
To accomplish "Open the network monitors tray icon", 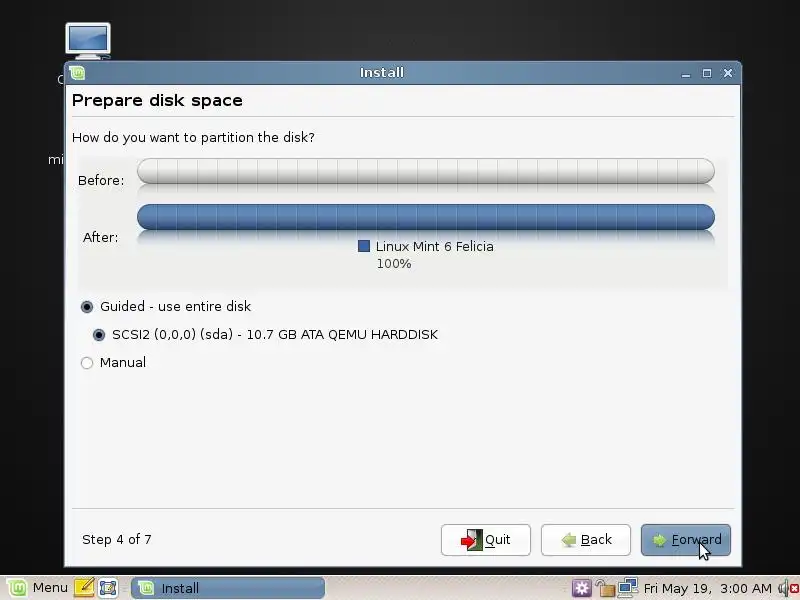I will pyautogui.click(x=628, y=588).
